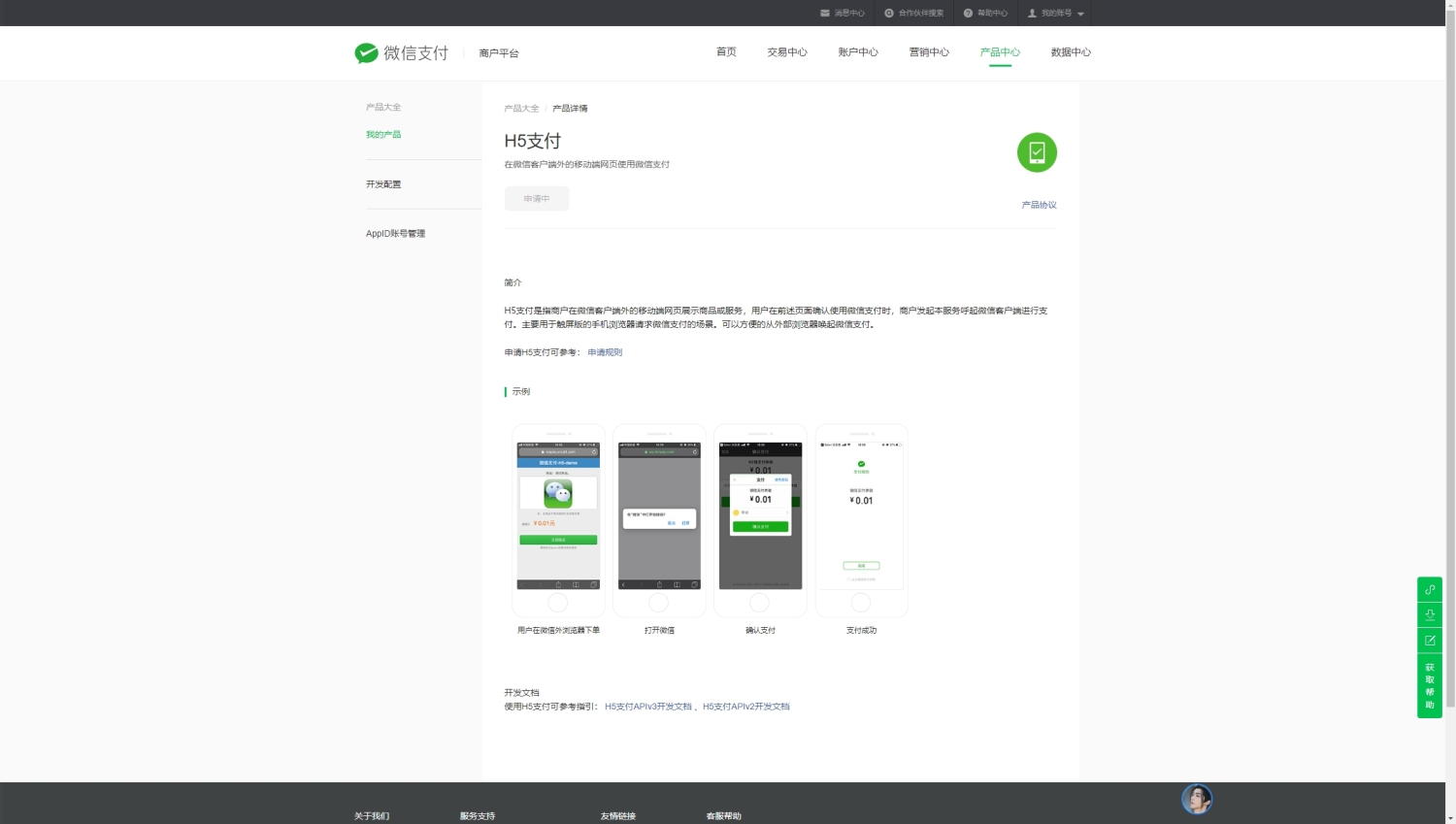The width and height of the screenshot is (1456, 824).
Task: Go to 数据中心 navigation item
Action: point(1071,52)
